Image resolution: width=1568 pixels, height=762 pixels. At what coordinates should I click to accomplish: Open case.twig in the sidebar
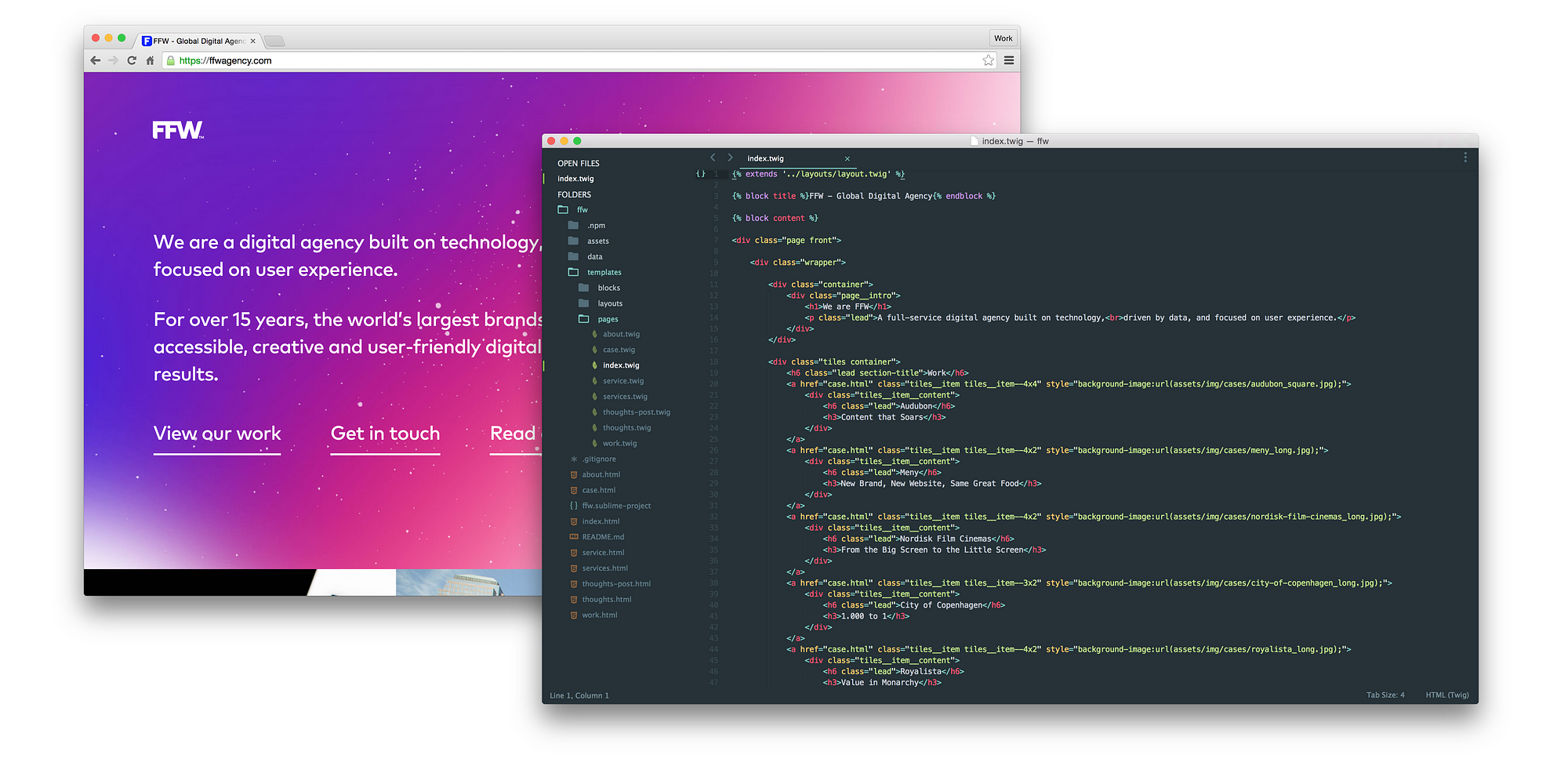(619, 350)
